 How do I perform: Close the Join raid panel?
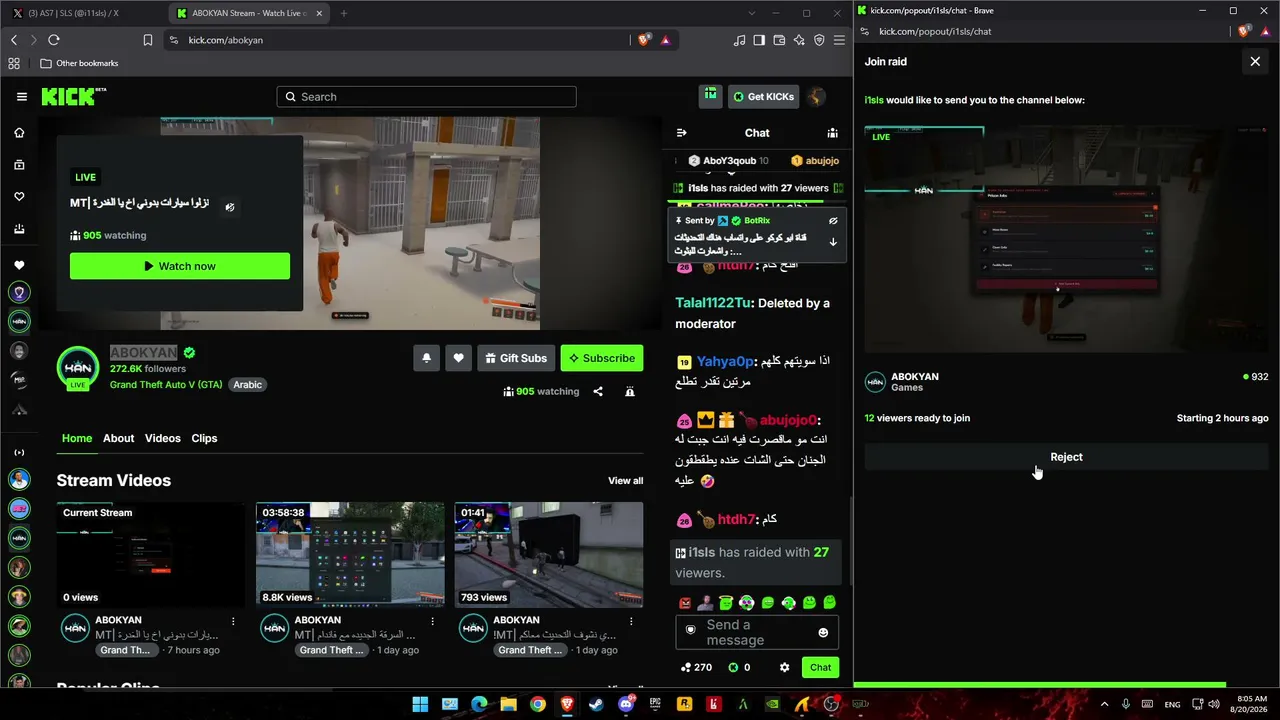[1255, 61]
